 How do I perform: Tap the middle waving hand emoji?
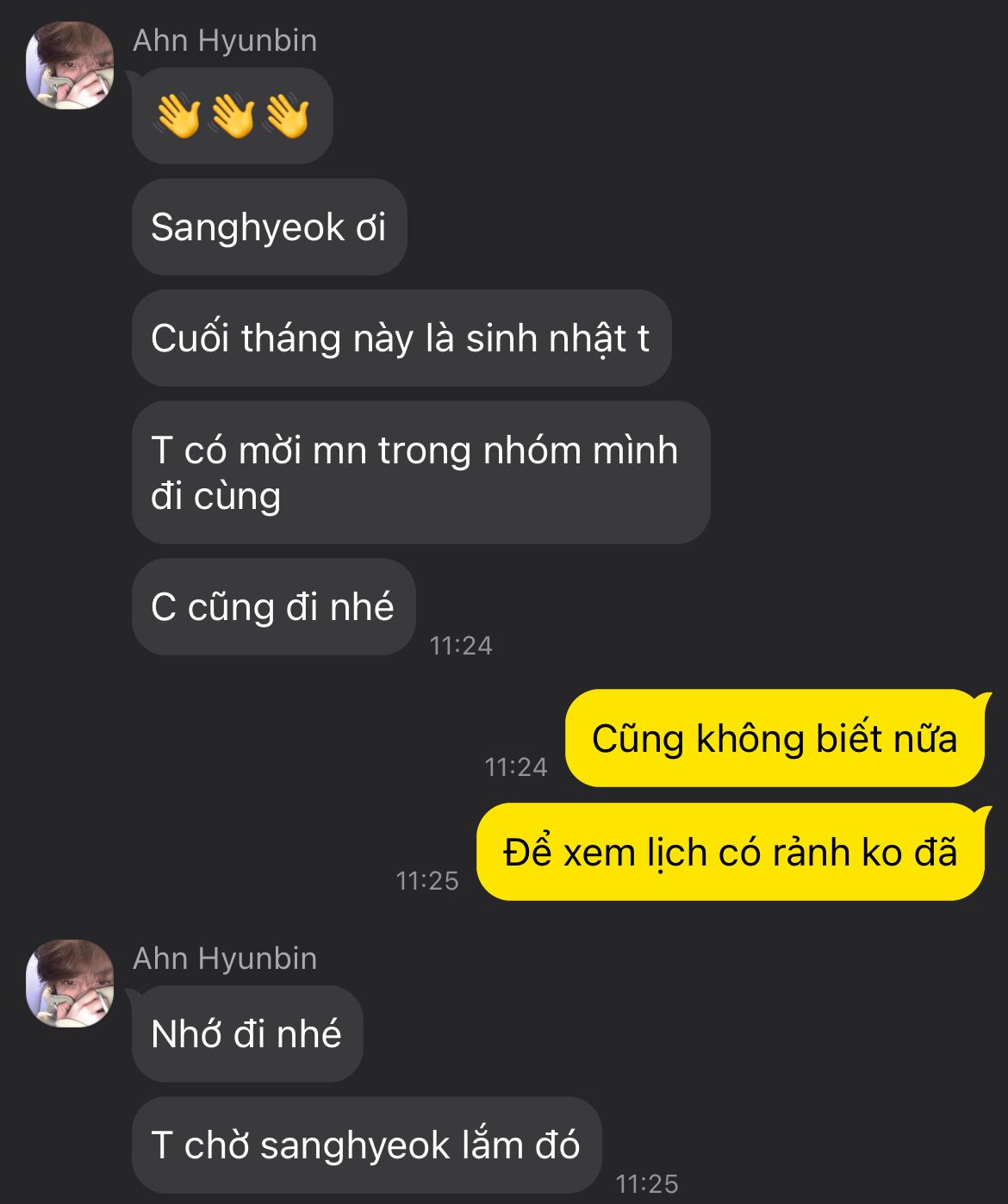click(x=233, y=116)
